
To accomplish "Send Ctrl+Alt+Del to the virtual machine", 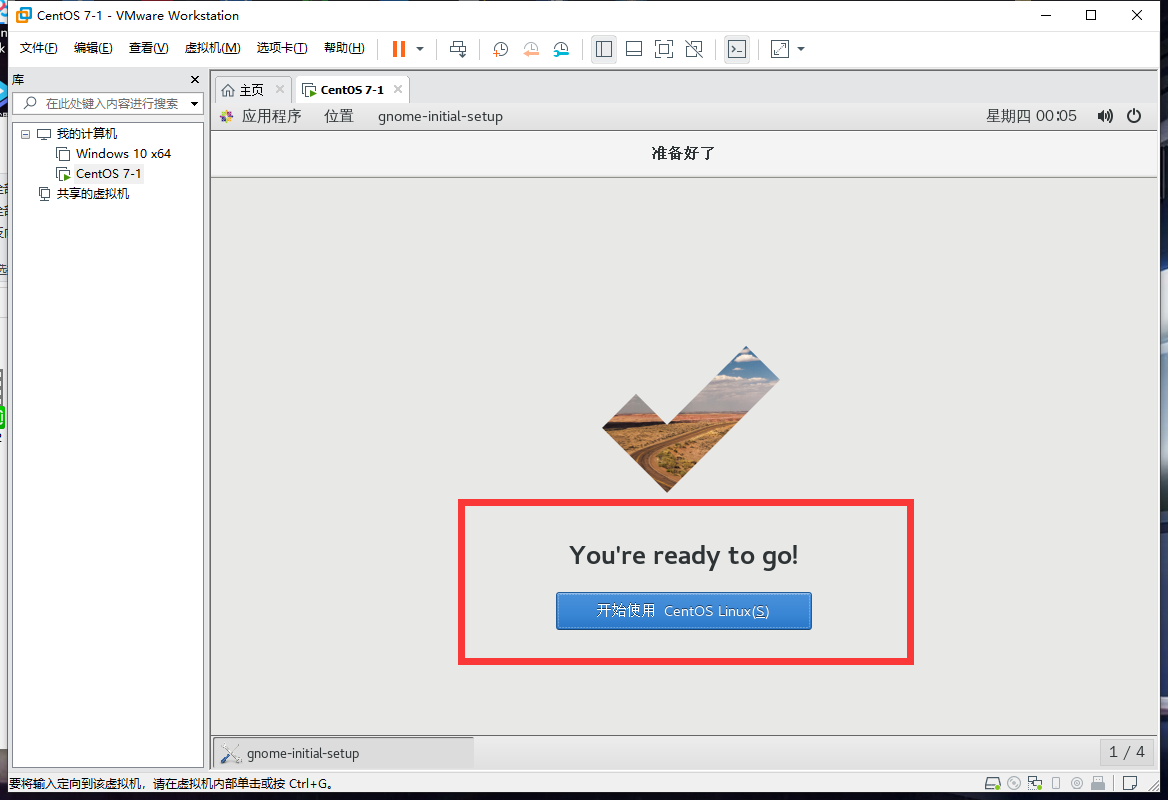I will click(458, 49).
